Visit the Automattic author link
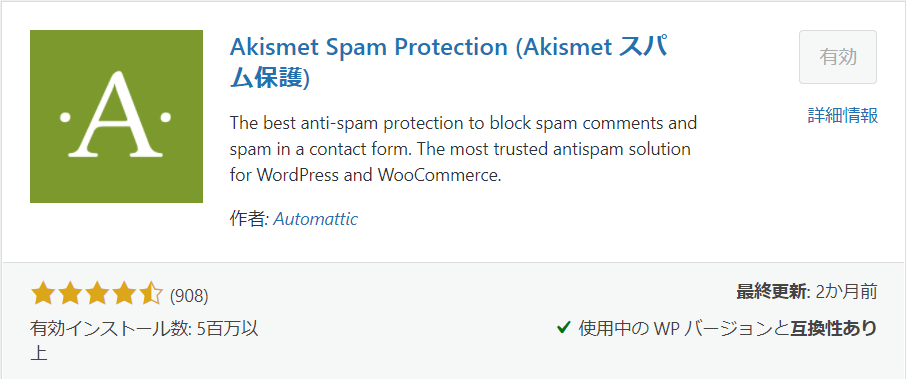906x379 pixels. coord(315,219)
